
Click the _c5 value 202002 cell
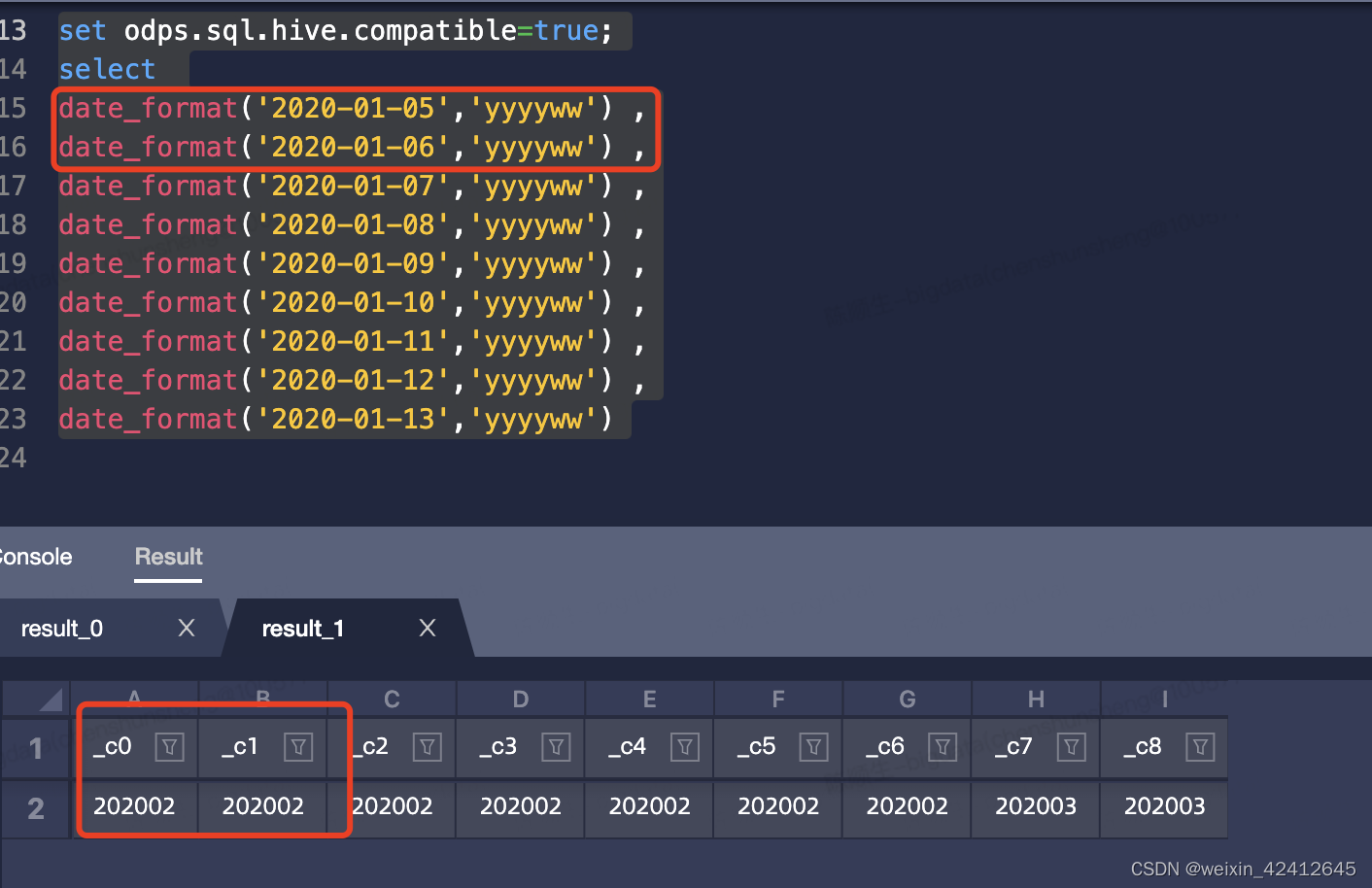point(778,806)
